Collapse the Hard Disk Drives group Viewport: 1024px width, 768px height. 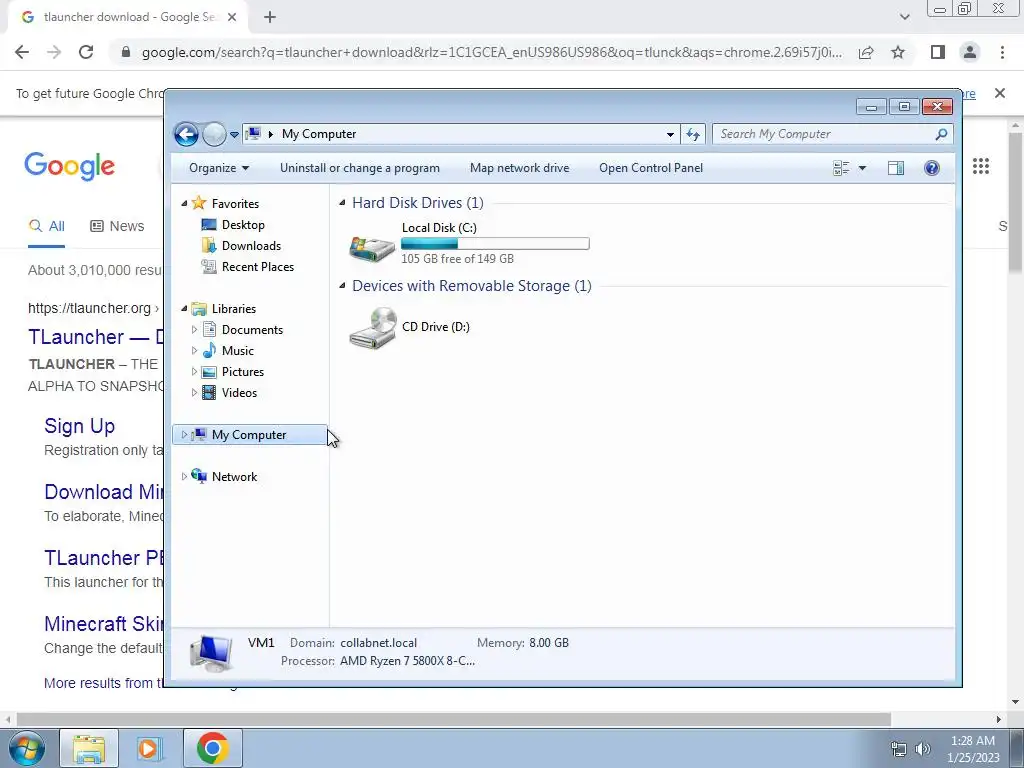click(x=342, y=203)
